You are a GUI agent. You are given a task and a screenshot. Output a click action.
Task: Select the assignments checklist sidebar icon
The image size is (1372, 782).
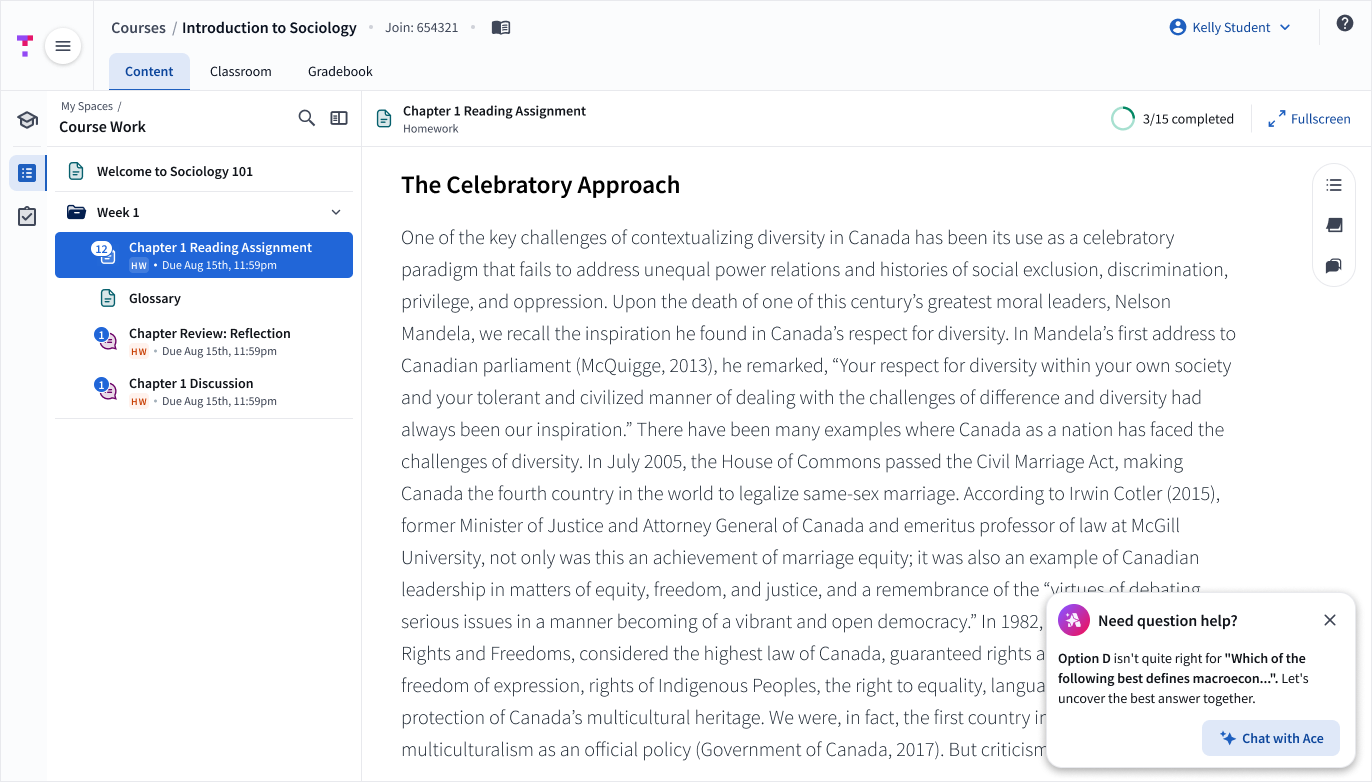click(27, 216)
